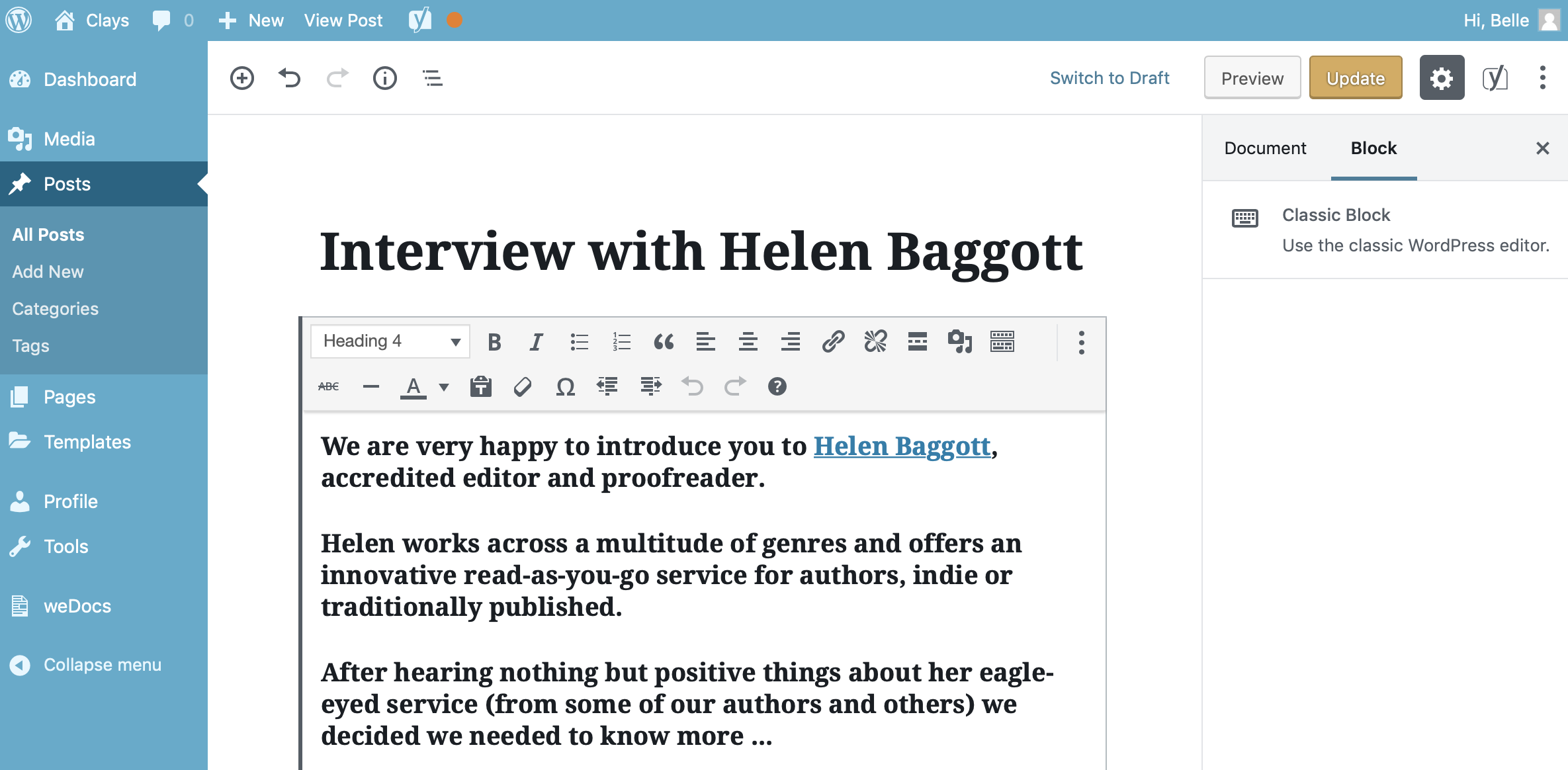Insert Read More tag

coord(918,342)
